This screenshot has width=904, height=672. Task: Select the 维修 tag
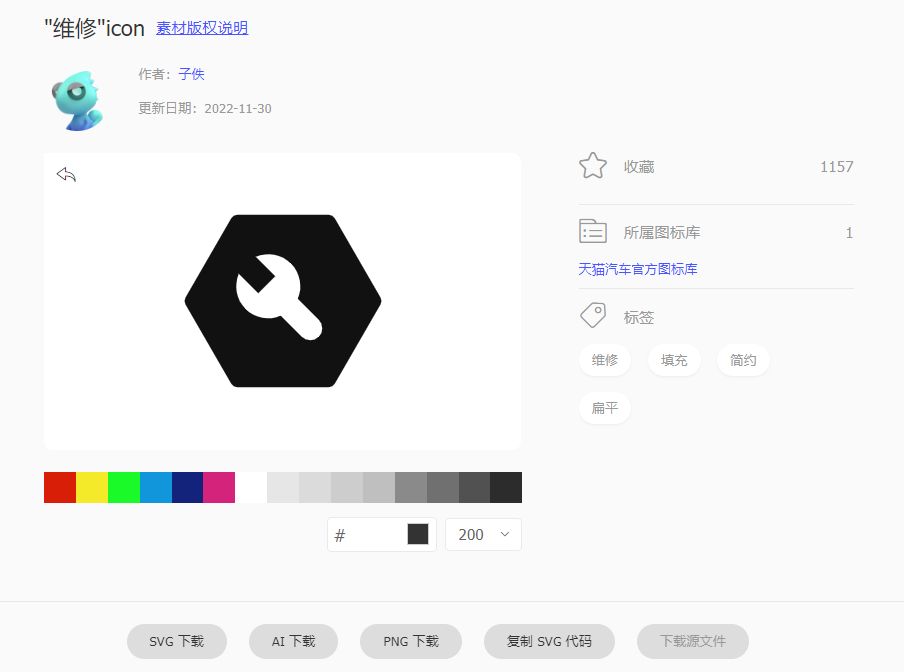coord(604,360)
